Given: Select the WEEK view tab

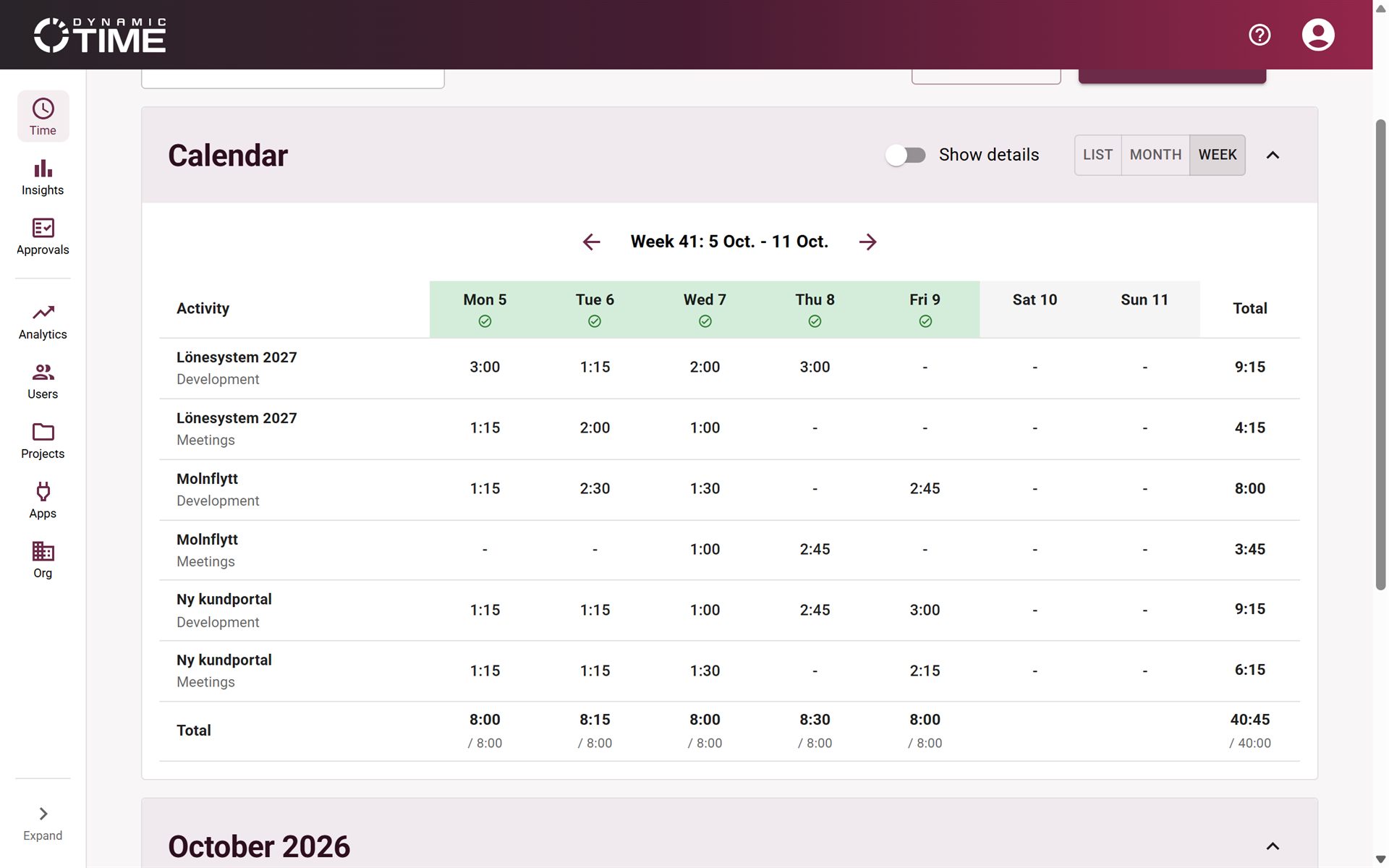Looking at the screenshot, I should 1218,155.
